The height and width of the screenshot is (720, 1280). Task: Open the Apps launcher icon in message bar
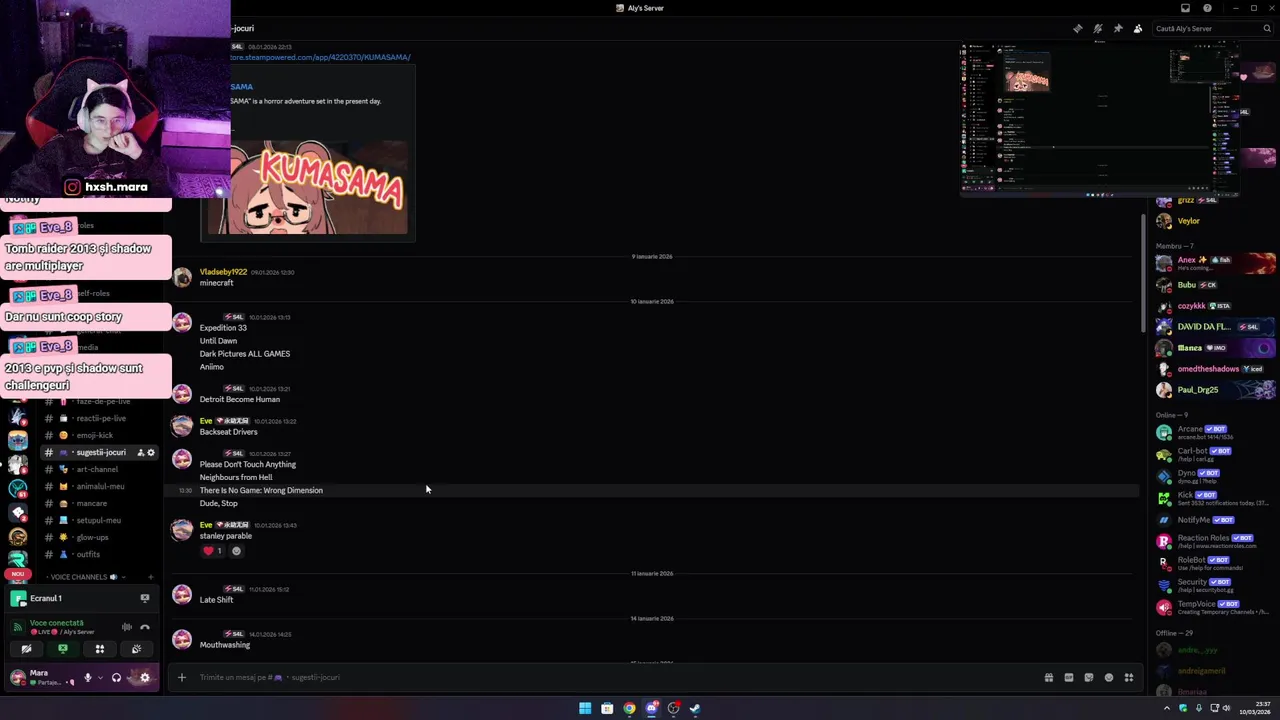pyautogui.click(x=1128, y=677)
